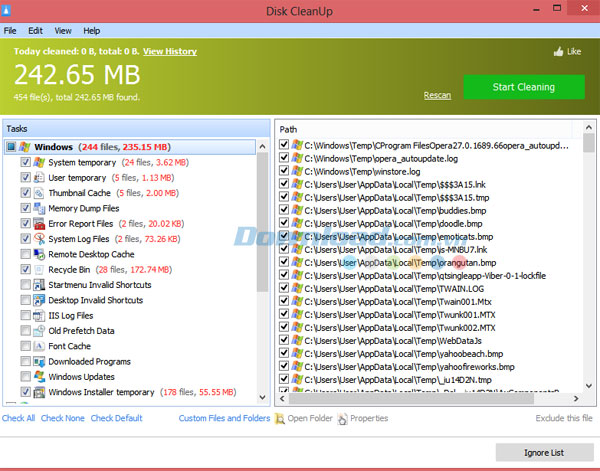Uncheck the winstore.log file checkbox
600x471 pixels.
pos(285,171)
